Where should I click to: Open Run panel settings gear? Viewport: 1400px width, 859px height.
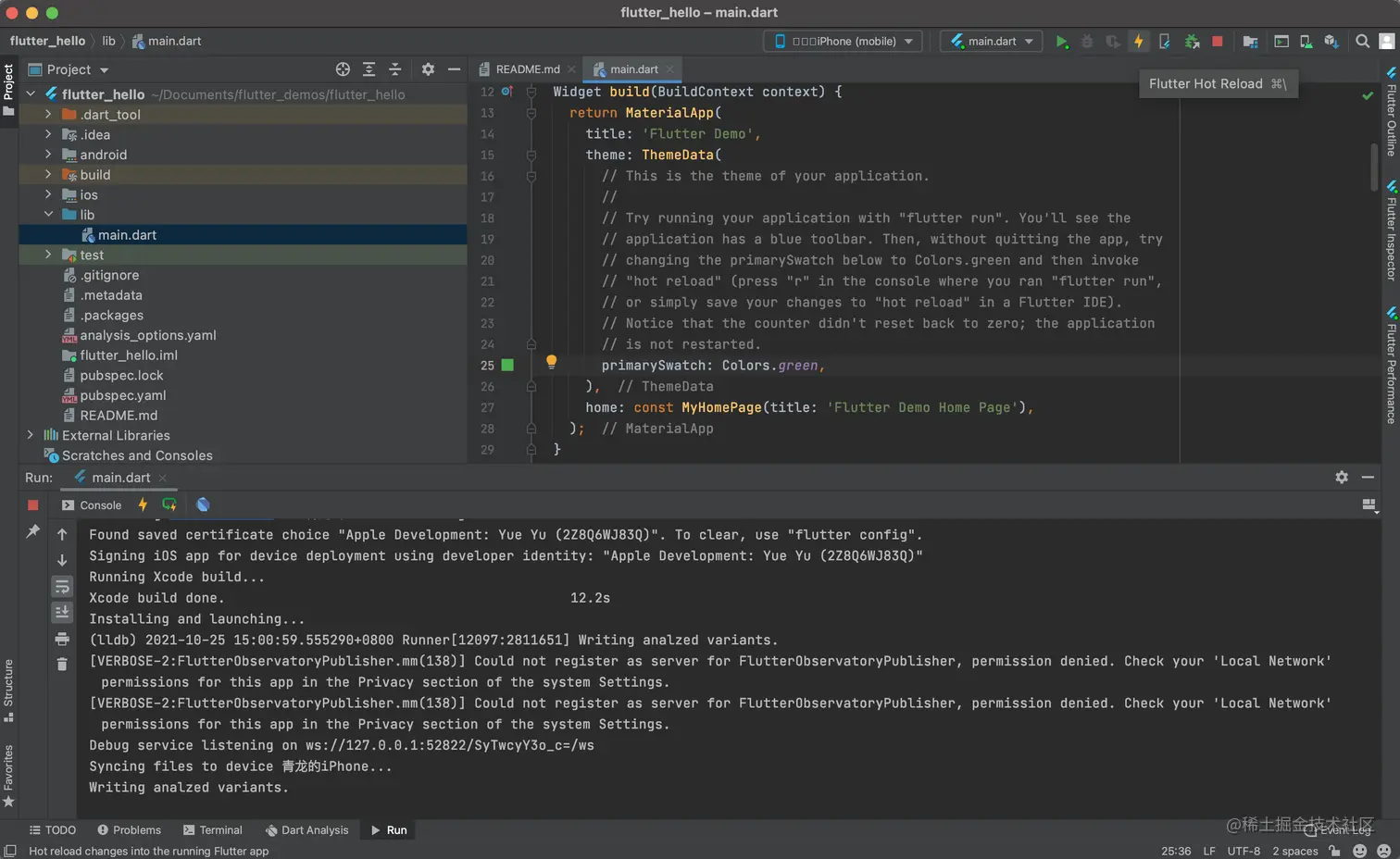coord(1342,478)
